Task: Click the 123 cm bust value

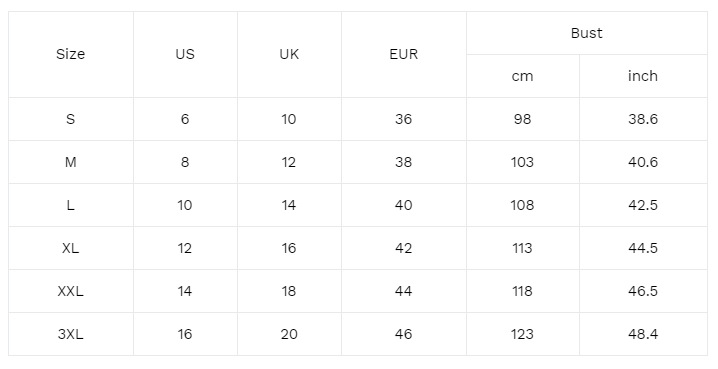Action: (x=522, y=334)
